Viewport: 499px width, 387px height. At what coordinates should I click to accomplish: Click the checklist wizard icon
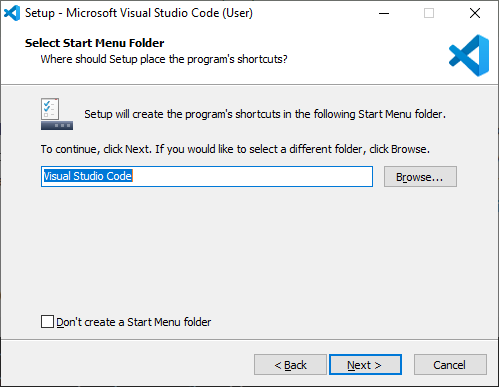[50, 109]
